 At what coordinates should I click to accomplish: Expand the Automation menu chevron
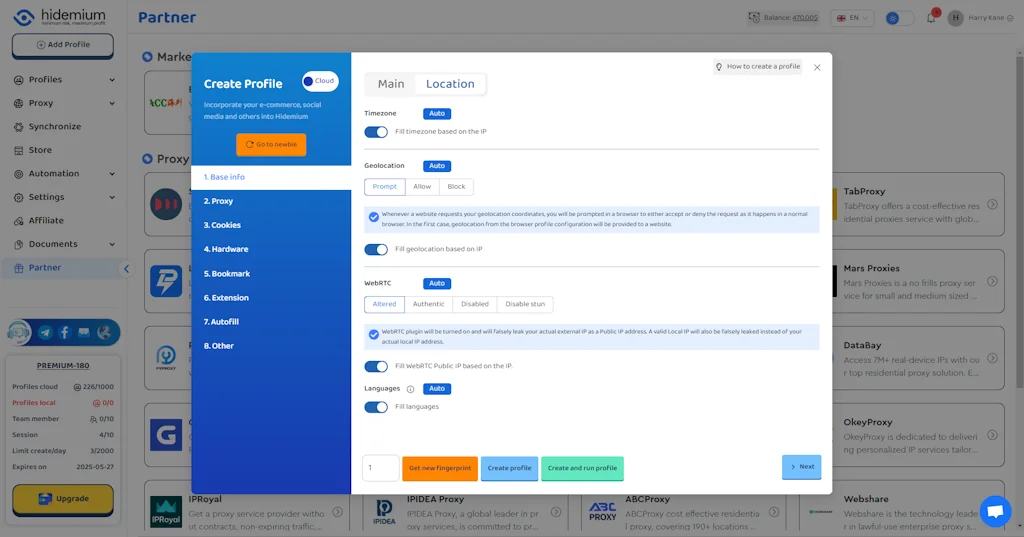112,174
